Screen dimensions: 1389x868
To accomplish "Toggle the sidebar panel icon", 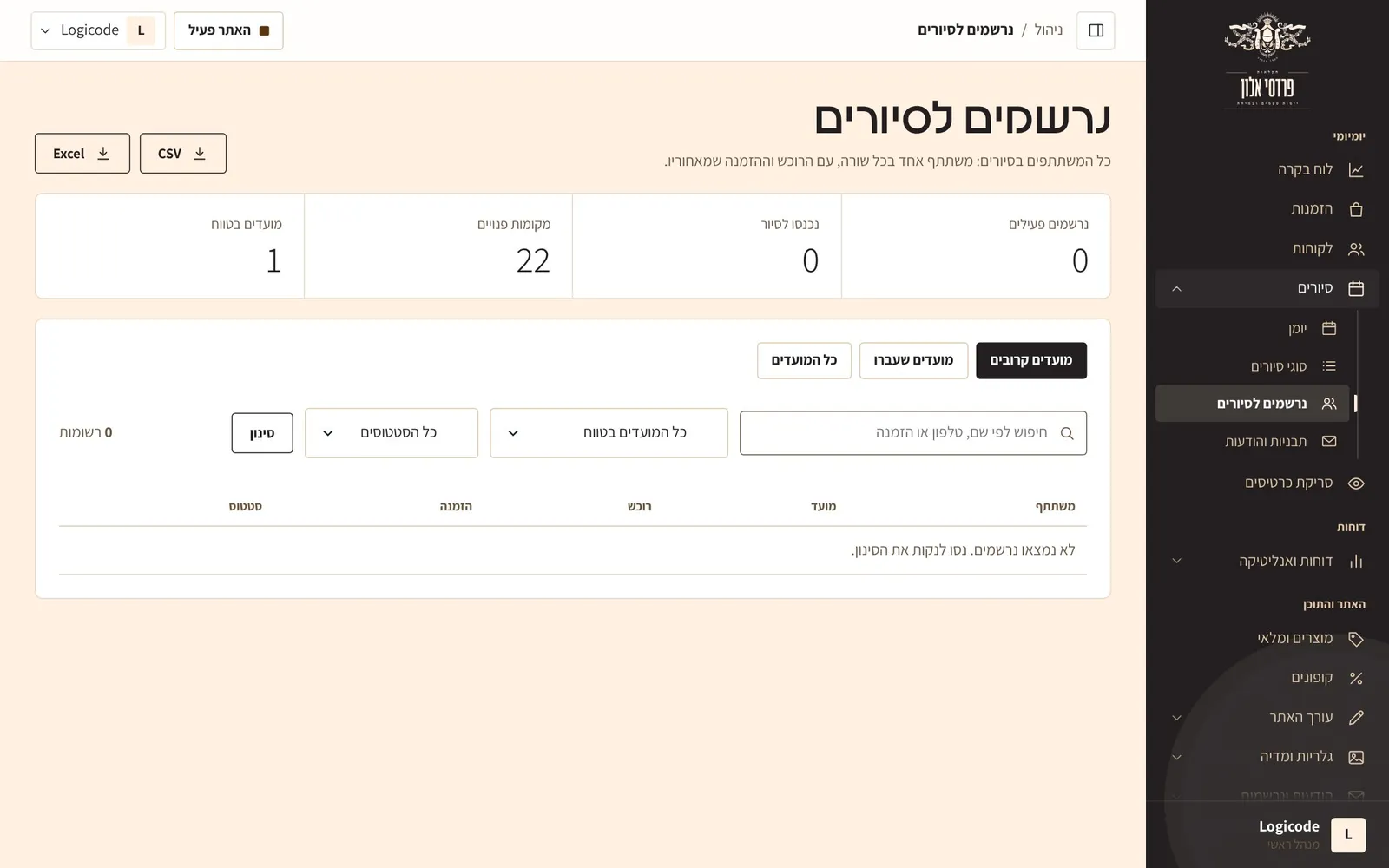I will tap(1096, 30).
